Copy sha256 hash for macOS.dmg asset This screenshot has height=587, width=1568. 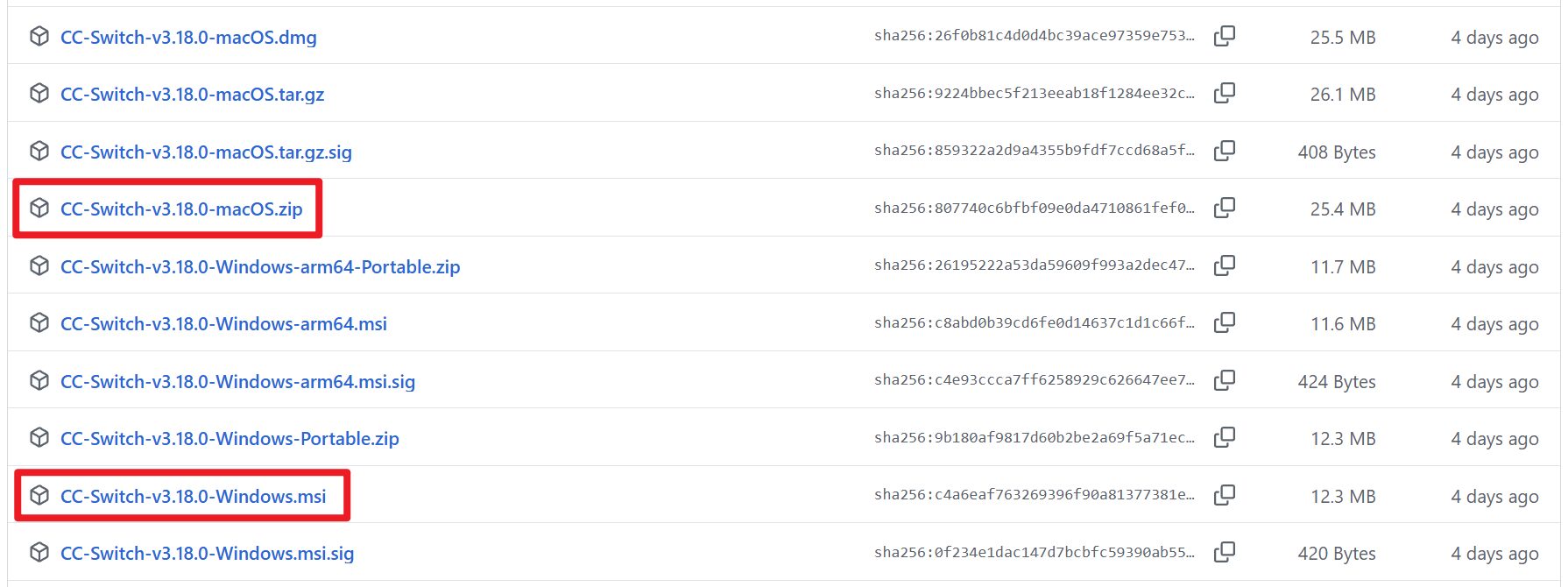coord(1225,36)
